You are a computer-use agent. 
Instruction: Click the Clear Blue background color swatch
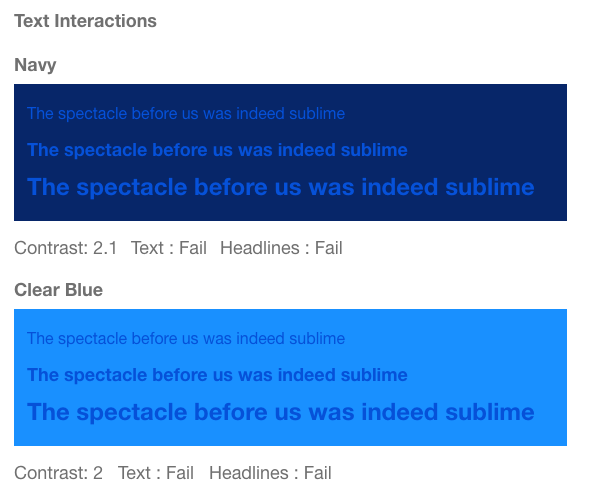(x=290, y=378)
